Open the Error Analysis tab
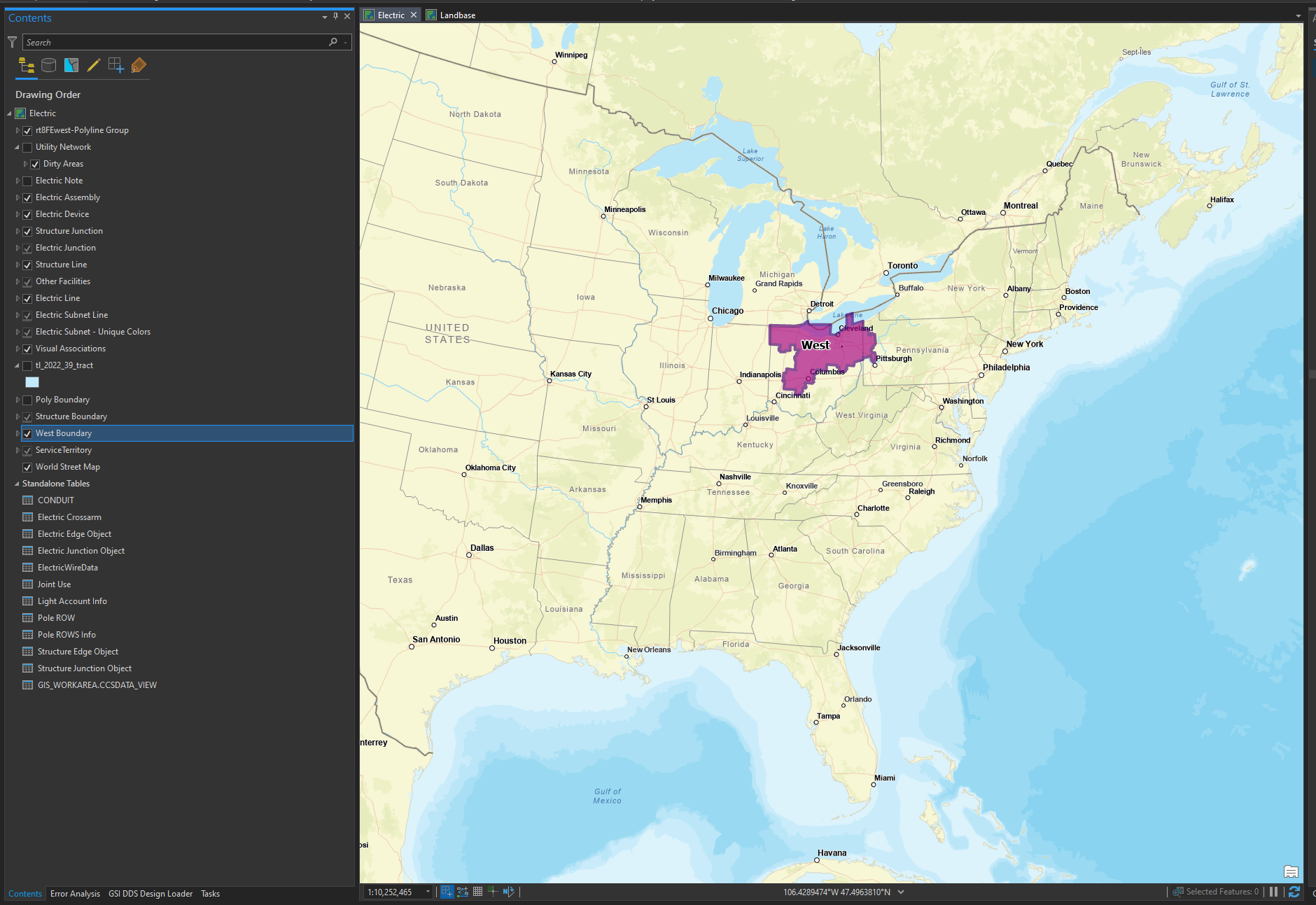Screen dimensions: 1316x905 (x=75, y=894)
